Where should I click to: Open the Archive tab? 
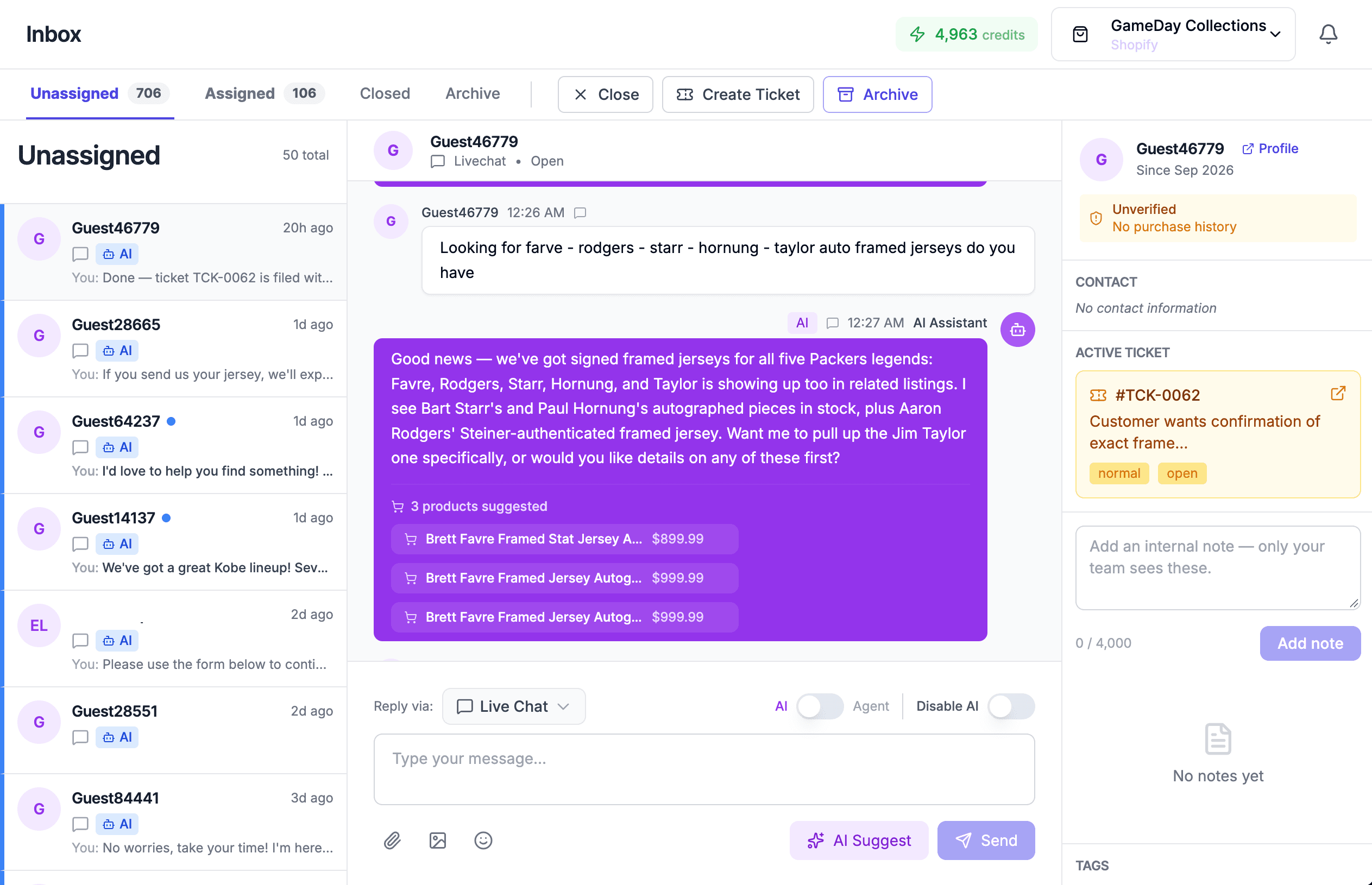pos(473,94)
